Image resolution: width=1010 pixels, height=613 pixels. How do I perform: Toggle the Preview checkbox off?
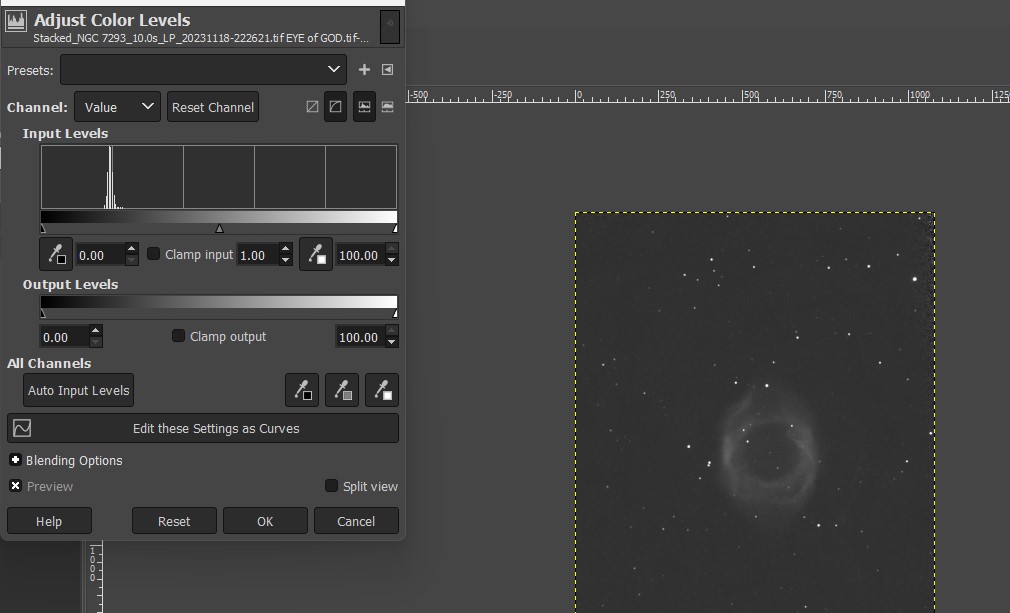point(16,486)
